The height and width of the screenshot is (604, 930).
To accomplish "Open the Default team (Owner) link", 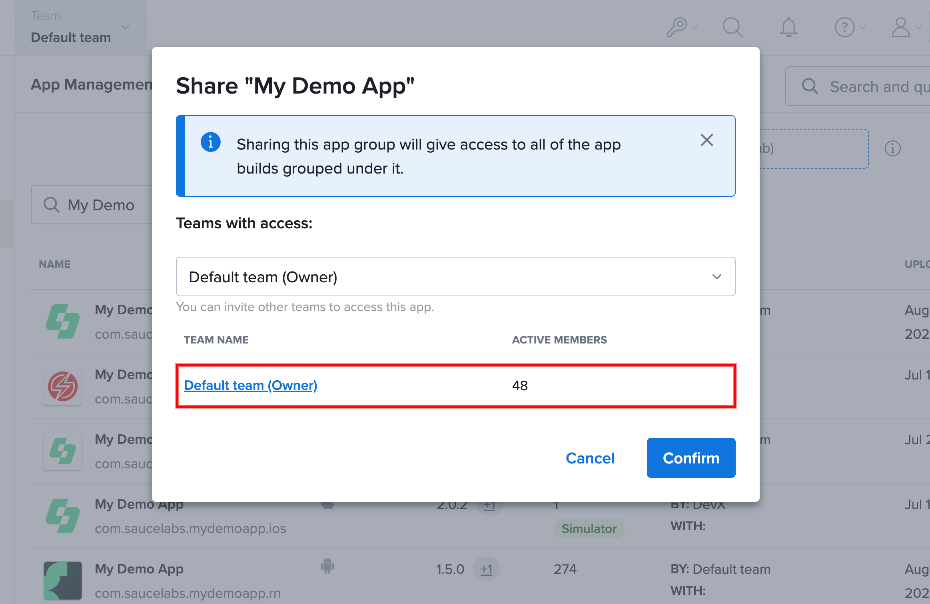I will click(250, 386).
